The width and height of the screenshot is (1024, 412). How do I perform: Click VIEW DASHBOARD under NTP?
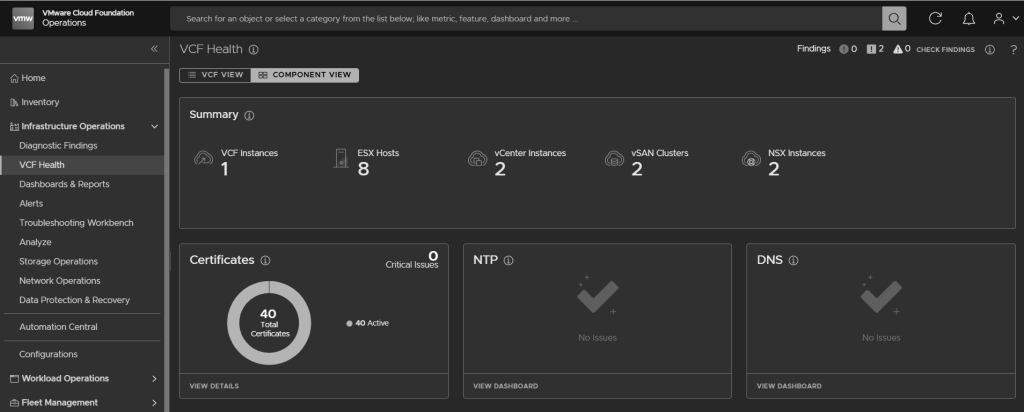tap(505, 386)
